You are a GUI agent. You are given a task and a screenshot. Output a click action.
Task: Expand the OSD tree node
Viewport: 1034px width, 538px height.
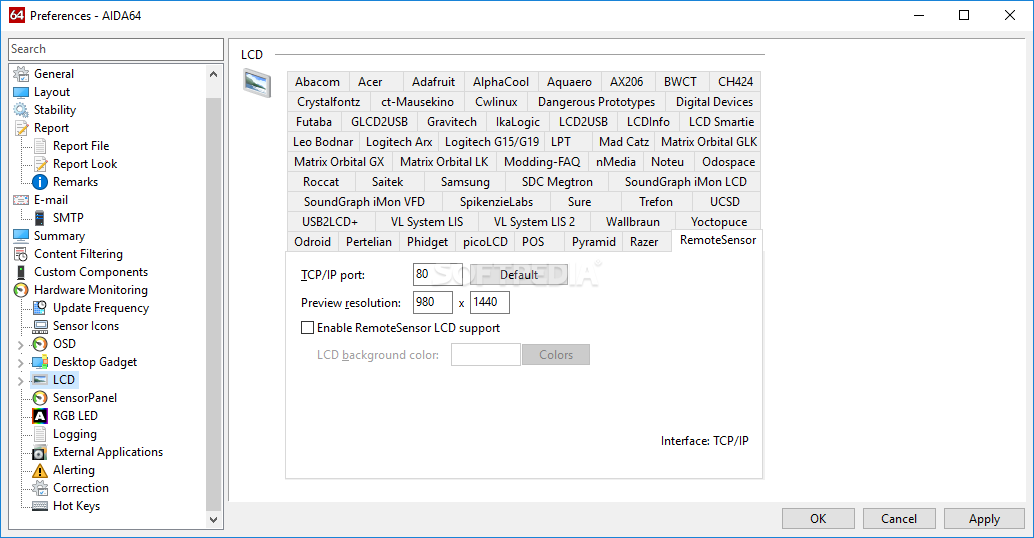click(x=20, y=345)
